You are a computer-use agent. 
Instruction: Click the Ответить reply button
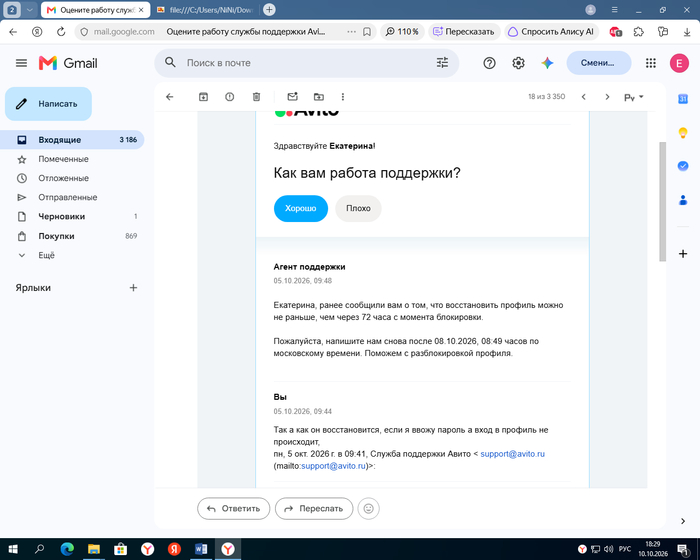click(233, 508)
